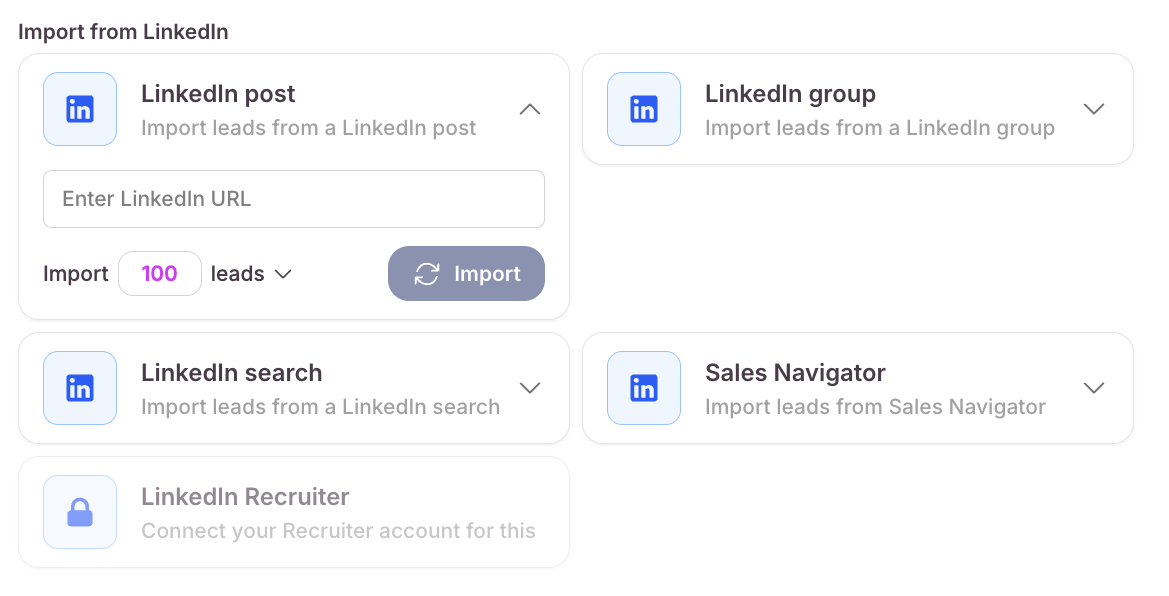The width and height of the screenshot is (1169, 596).
Task: Click the Enter LinkedIn URL field
Action: coord(294,199)
